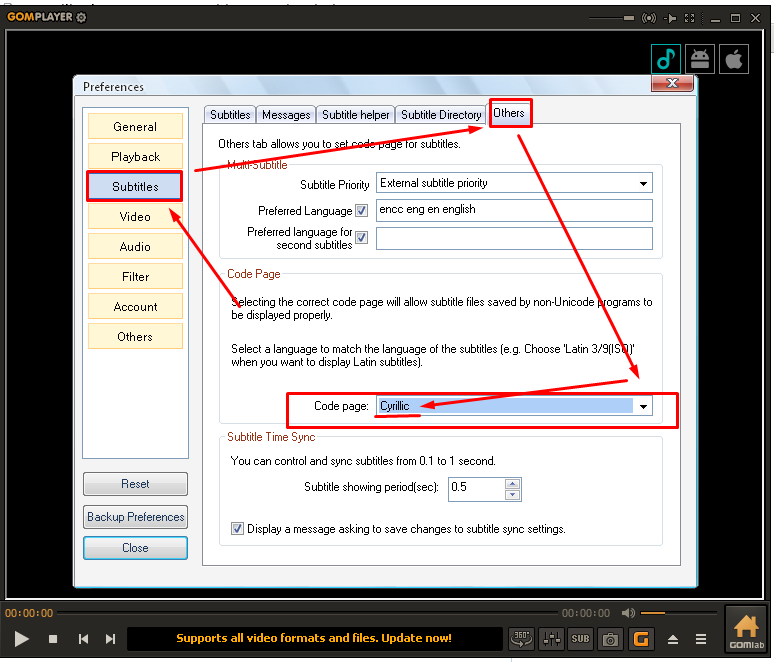Viewport: 774px width, 662px height.
Task: Toggle the save sync changes message checkbox
Action: click(237, 529)
